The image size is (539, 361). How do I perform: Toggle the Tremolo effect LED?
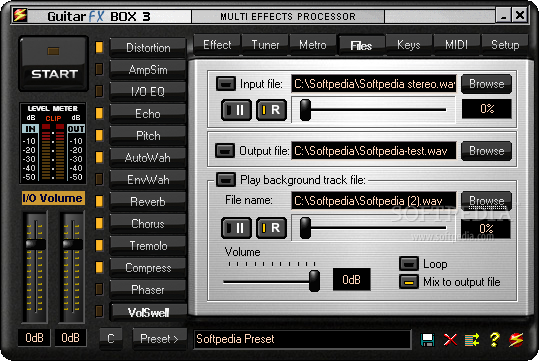[99, 245]
